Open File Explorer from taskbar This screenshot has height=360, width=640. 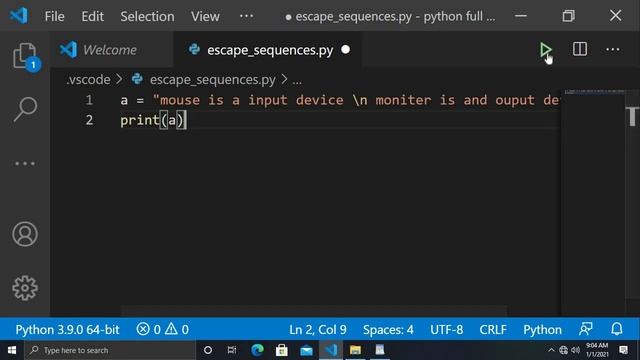[x=355, y=350]
